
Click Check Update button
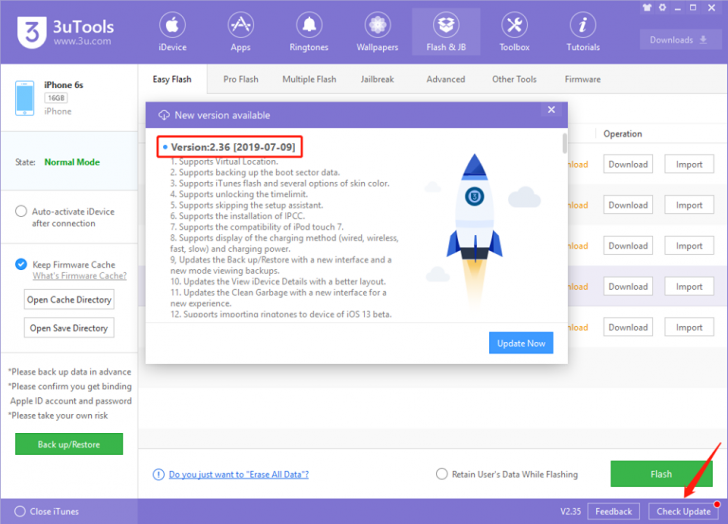tap(683, 511)
